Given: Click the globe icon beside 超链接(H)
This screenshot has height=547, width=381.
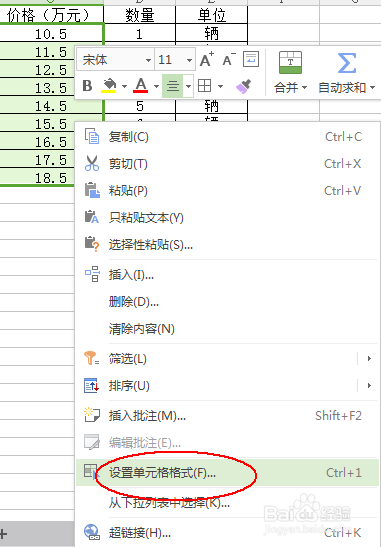Looking at the screenshot, I should 92,532.
